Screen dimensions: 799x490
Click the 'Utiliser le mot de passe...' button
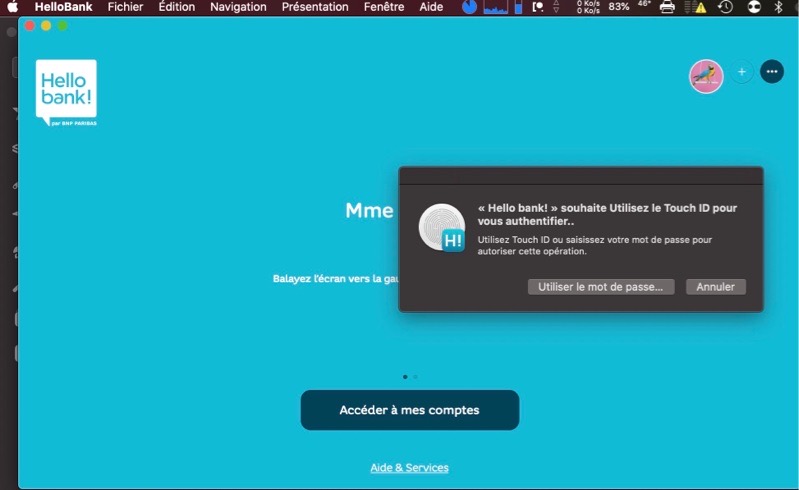click(600, 287)
